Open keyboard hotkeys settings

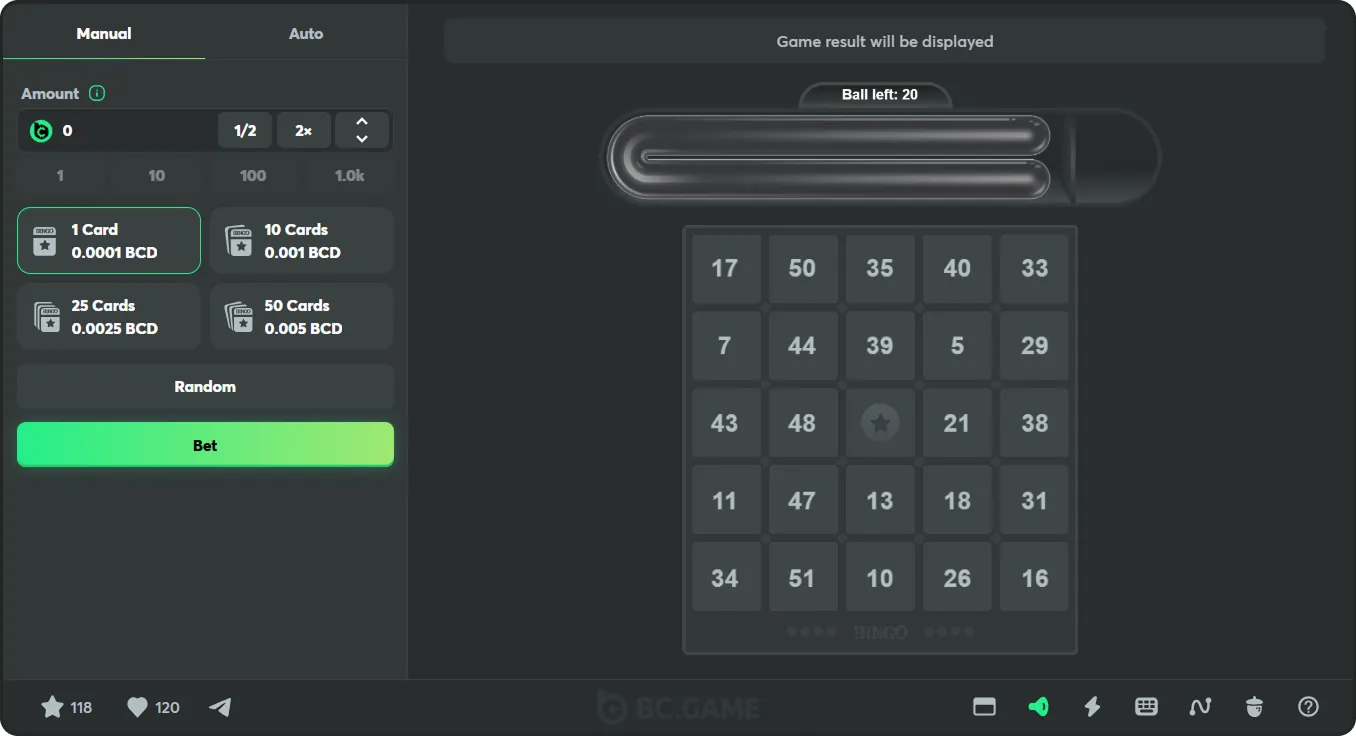click(x=1146, y=707)
